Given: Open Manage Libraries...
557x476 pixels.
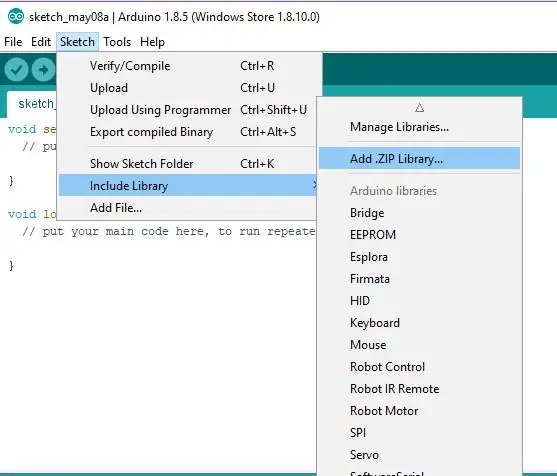Looking at the screenshot, I should [420, 127].
